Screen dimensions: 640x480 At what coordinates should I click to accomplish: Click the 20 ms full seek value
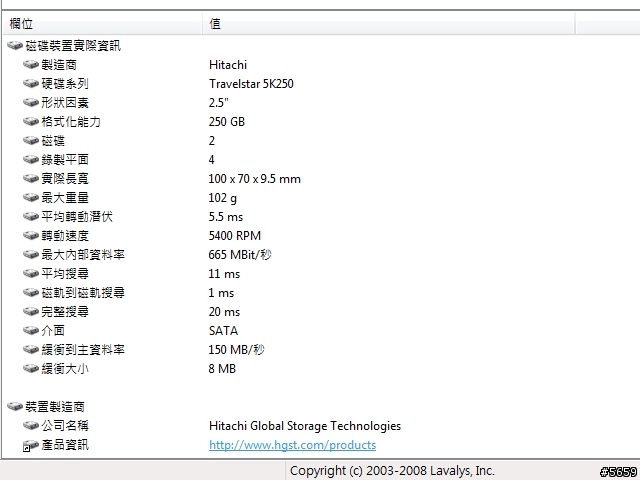[x=224, y=311]
